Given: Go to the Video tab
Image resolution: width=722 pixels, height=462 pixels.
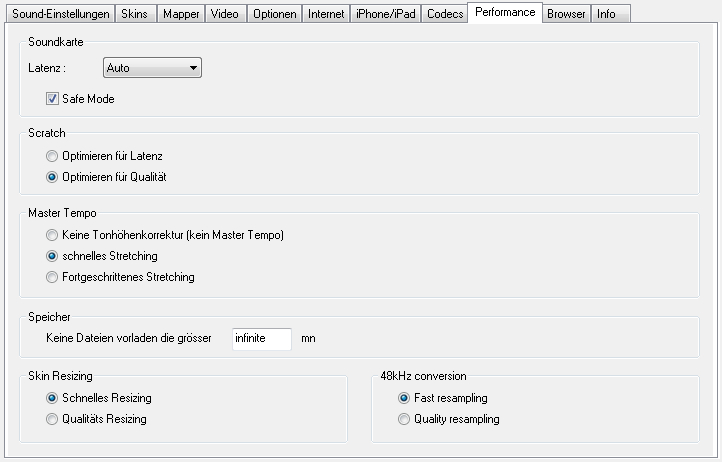Looking at the screenshot, I should [x=225, y=14].
